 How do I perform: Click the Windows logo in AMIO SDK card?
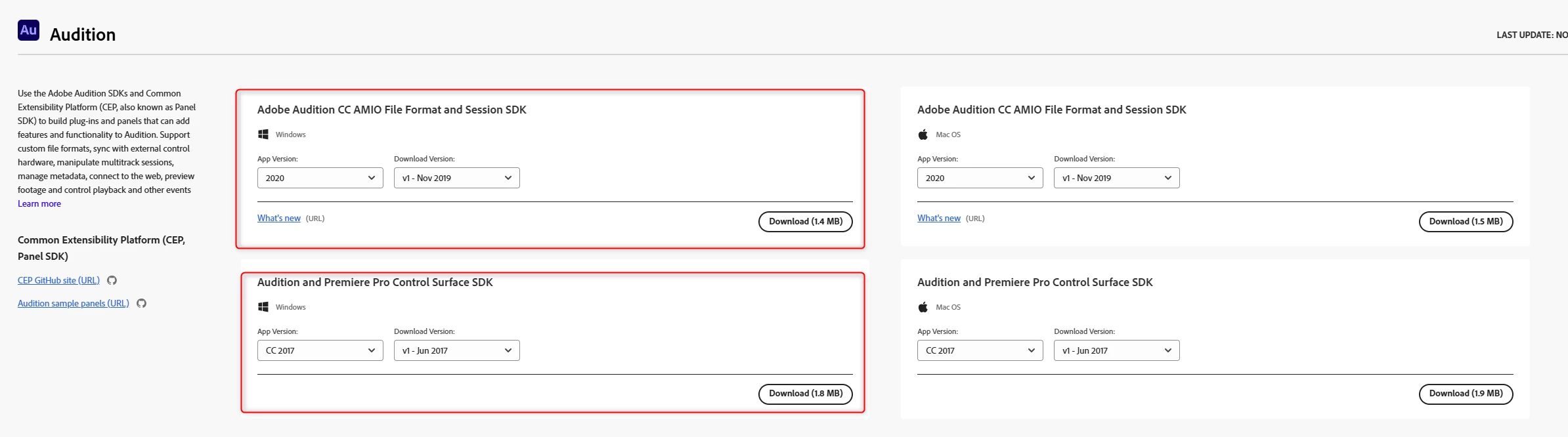point(263,134)
